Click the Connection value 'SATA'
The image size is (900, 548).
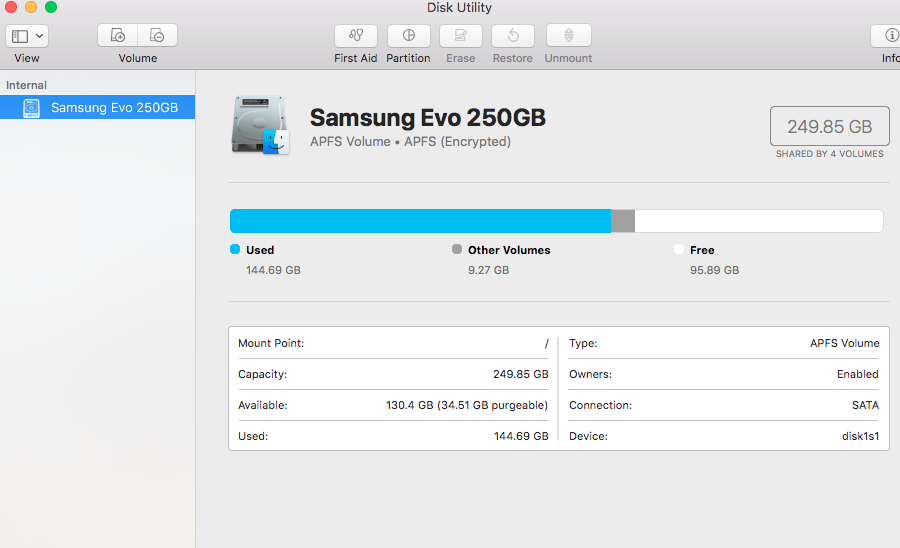(x=866, y=405)
